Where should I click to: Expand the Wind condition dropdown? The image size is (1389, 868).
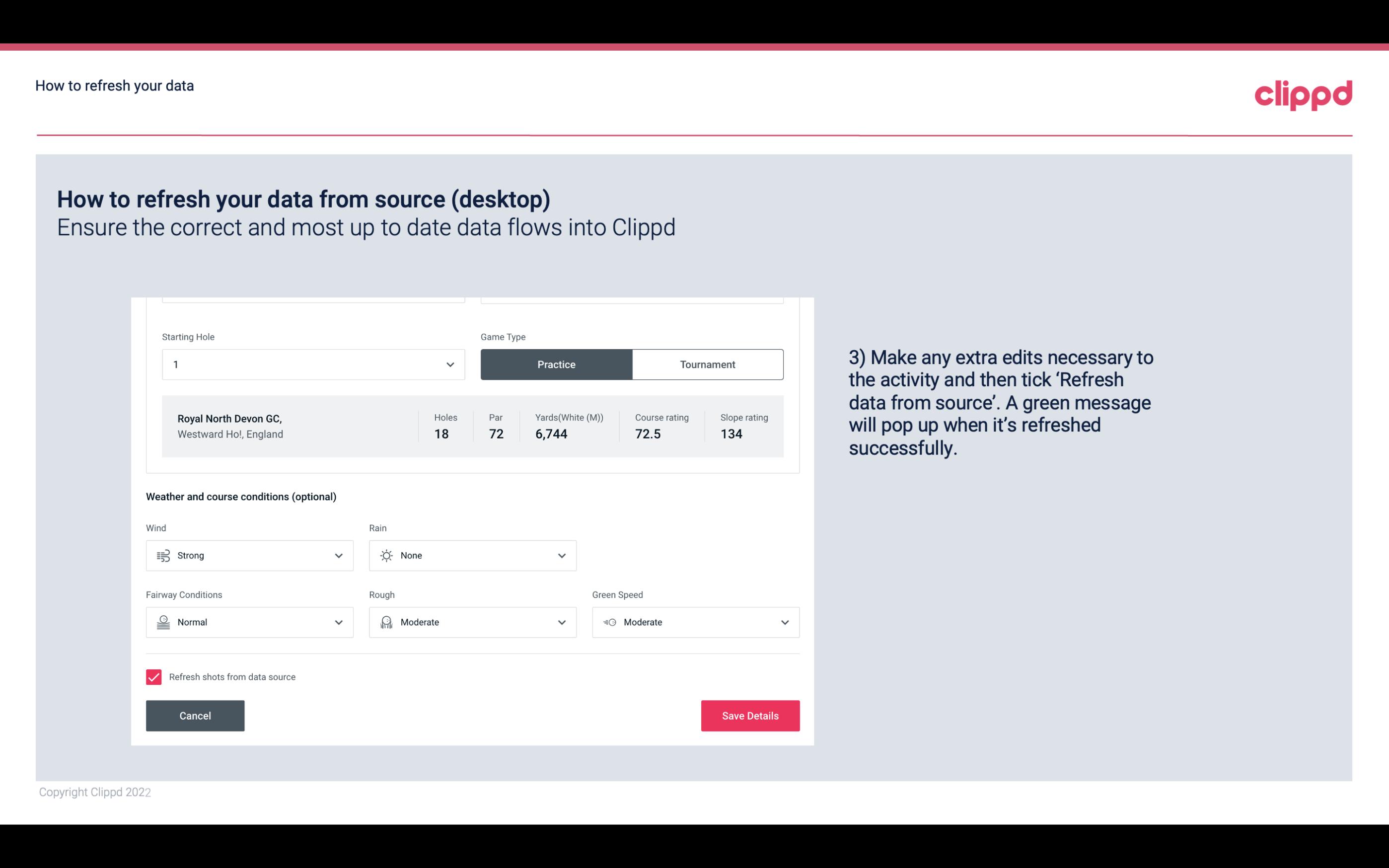(x=338, y=555)
